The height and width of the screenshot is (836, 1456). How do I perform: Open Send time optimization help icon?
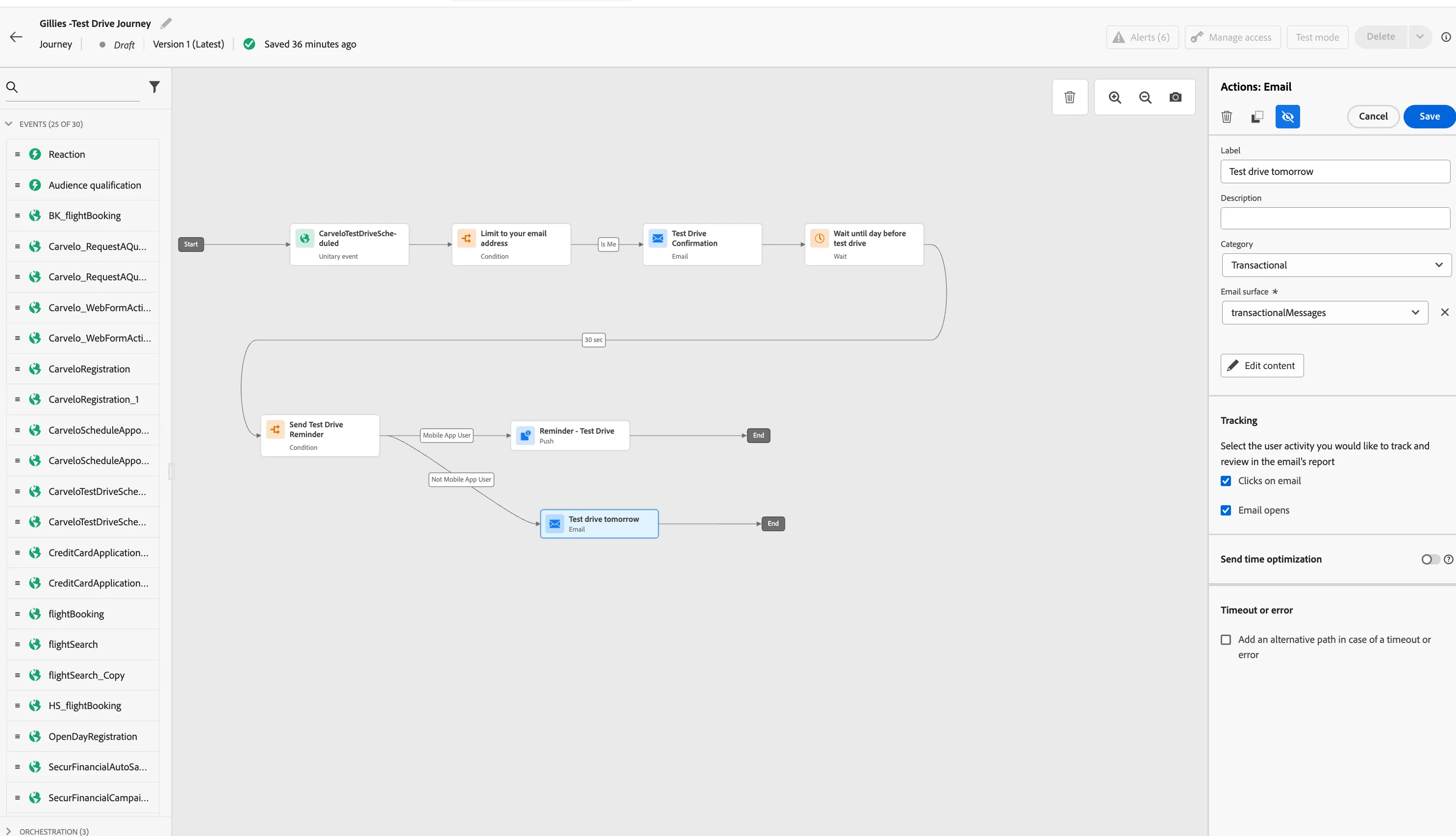pos(1449,559)
